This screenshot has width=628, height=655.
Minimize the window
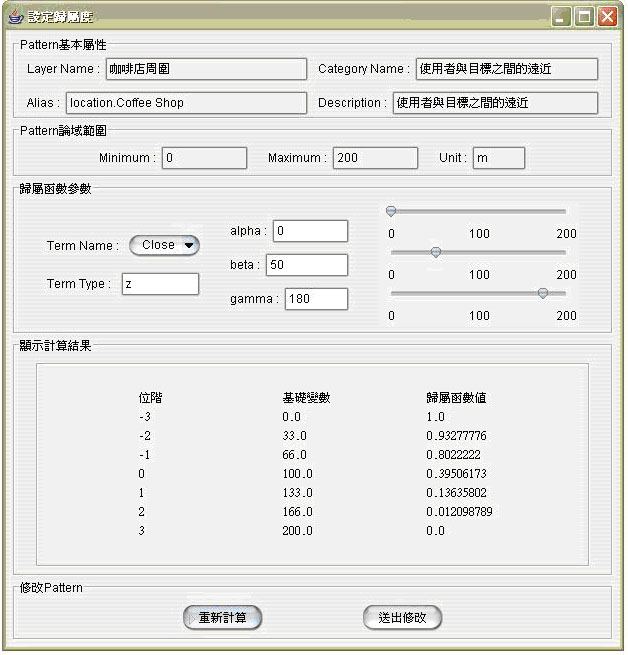click(x=562, y=16)
